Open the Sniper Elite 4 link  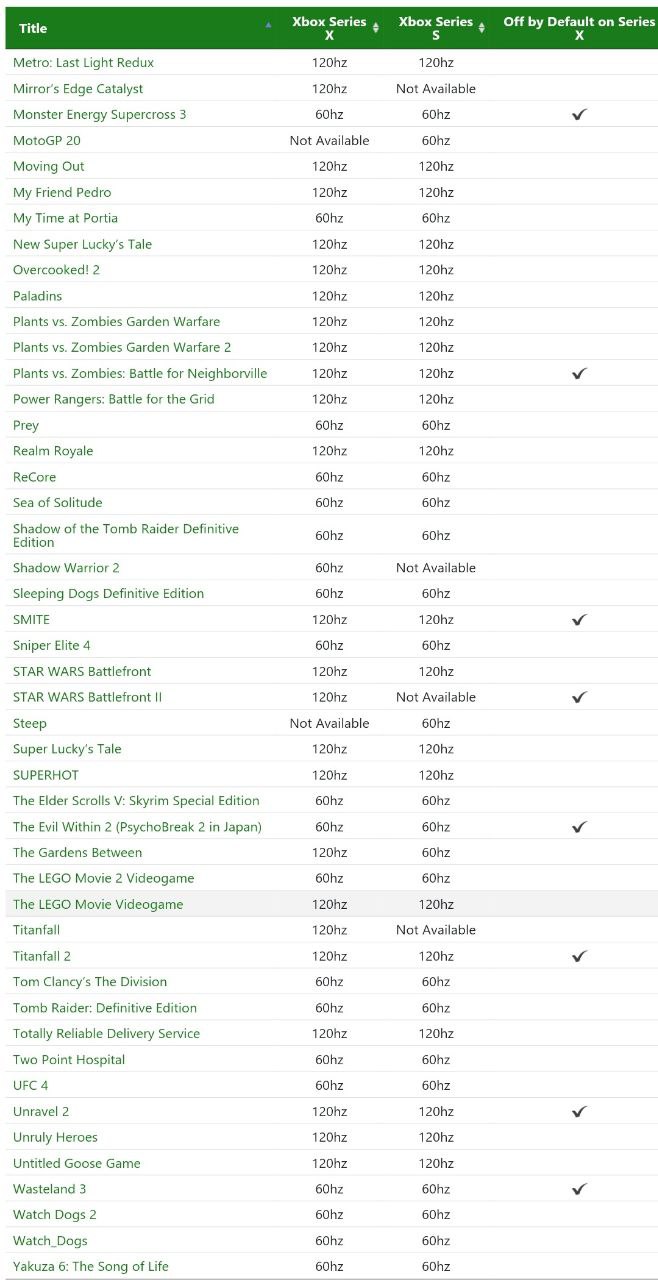[52, 645]
